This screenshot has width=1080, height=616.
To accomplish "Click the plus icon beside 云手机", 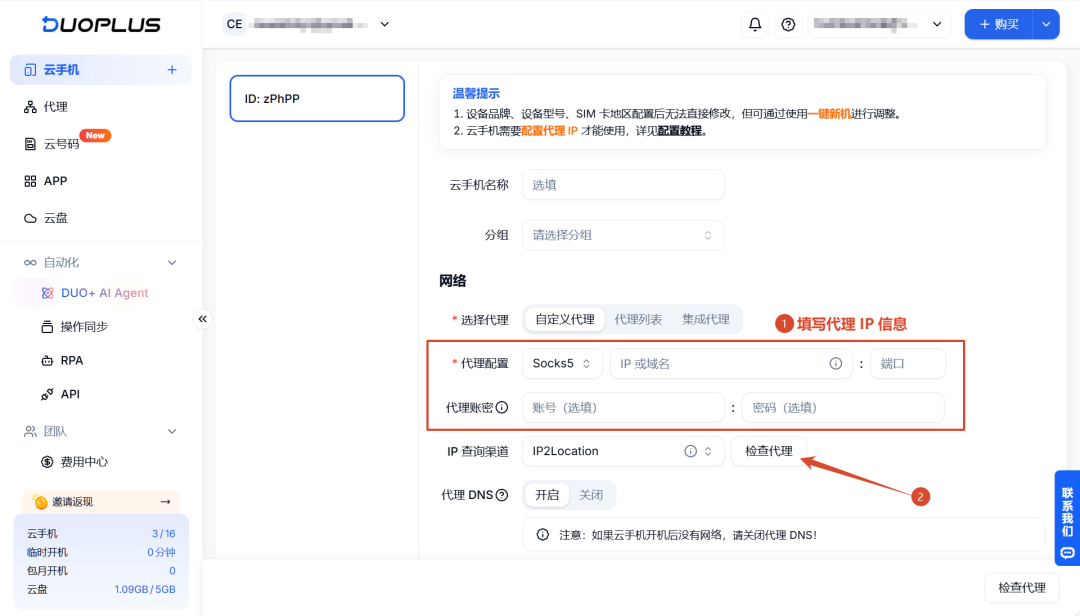I will [172, 70].
